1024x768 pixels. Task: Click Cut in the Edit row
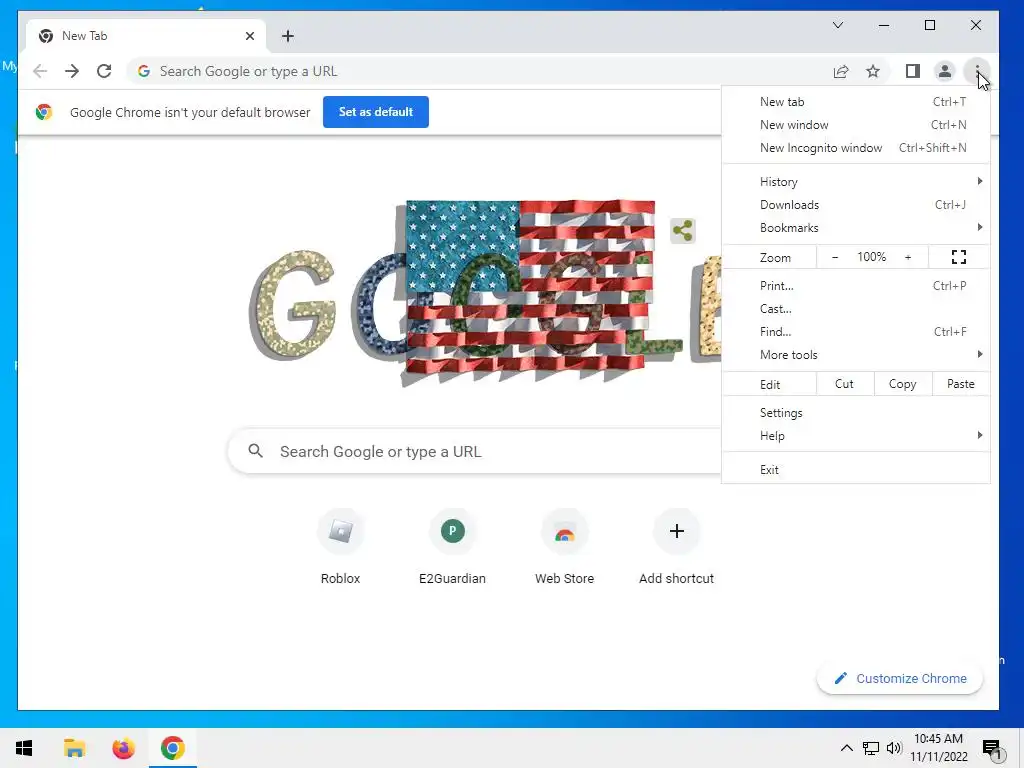click(844, 384)
